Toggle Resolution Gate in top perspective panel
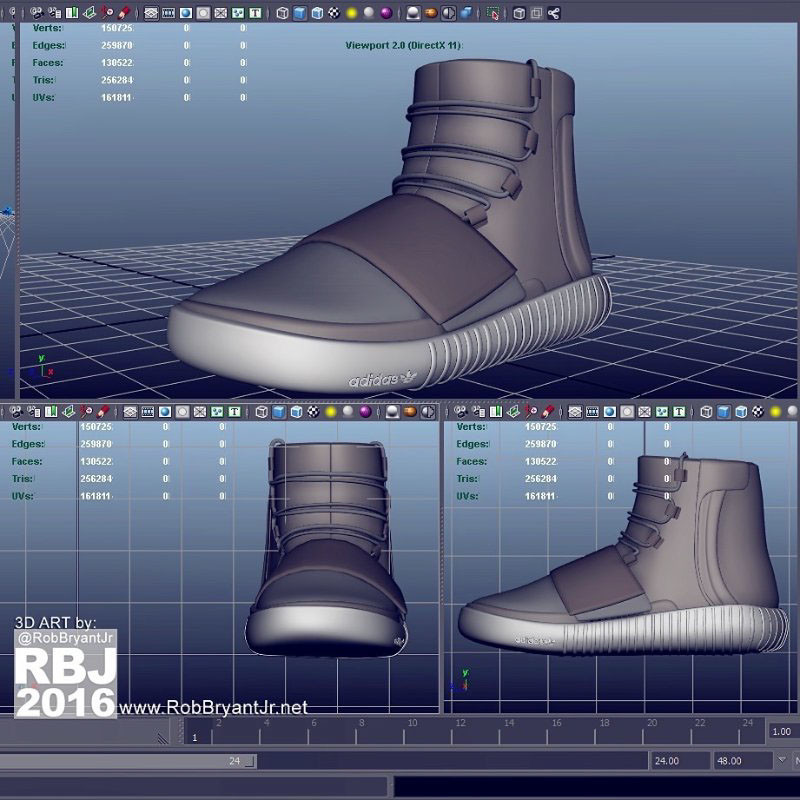This screenshot has height=800, width=800. coord(186,13)
